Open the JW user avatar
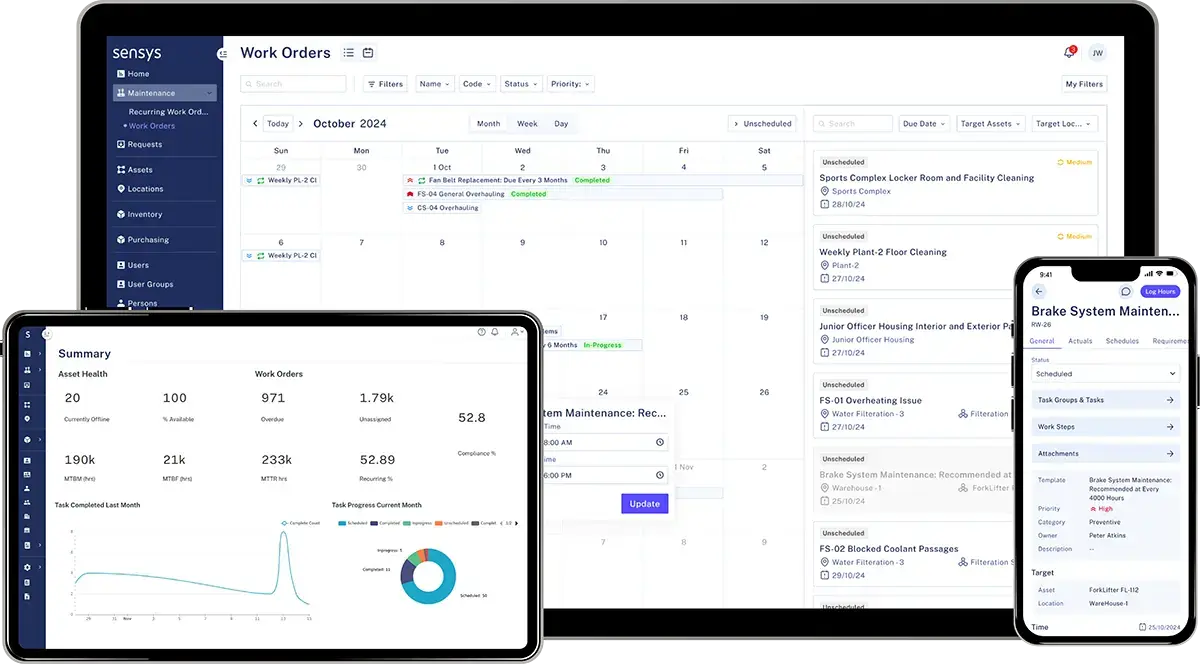1200x664 pixels. pos(1097,53)
